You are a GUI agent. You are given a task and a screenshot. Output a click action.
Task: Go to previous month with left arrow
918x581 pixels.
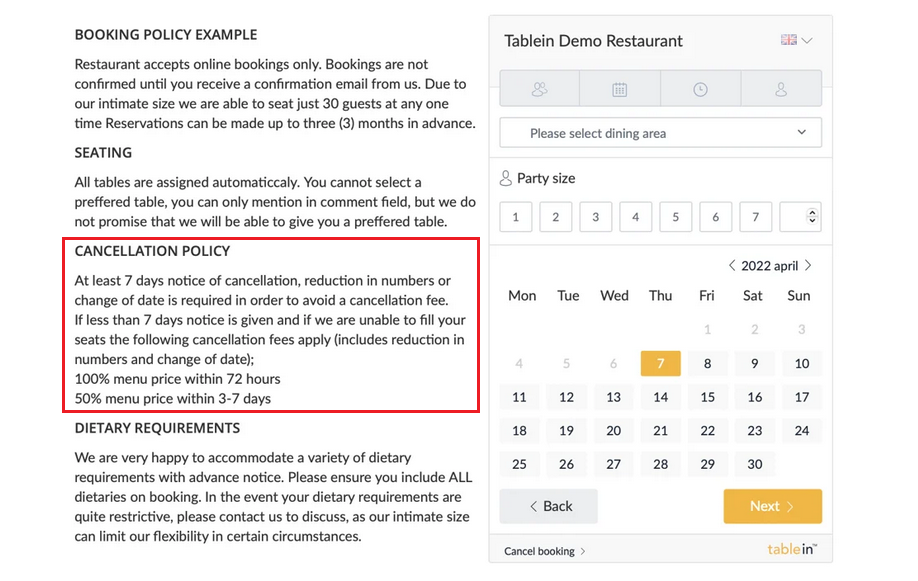(x=732, y=265)
